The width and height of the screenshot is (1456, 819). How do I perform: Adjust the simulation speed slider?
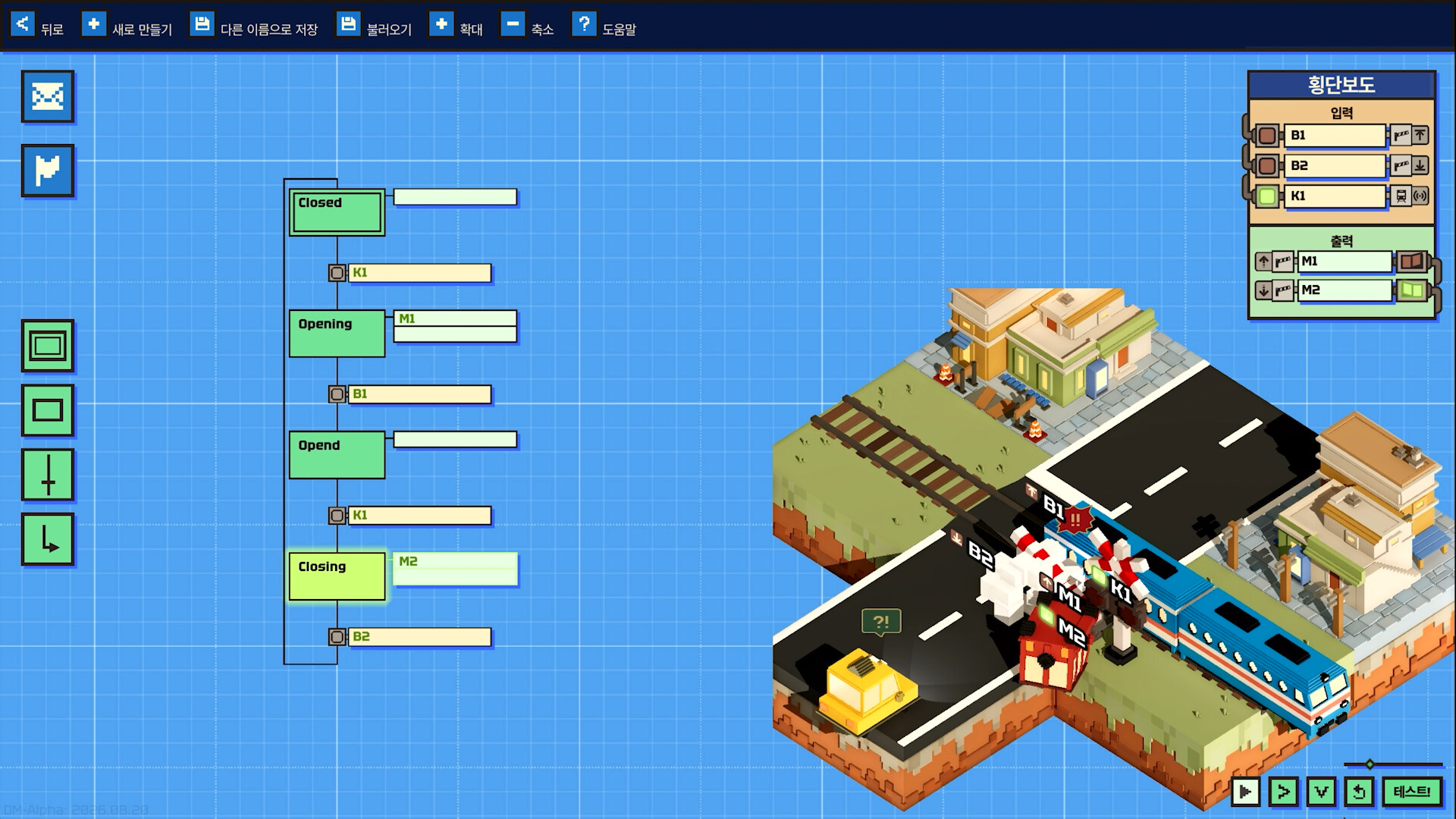click(1370, 764)
